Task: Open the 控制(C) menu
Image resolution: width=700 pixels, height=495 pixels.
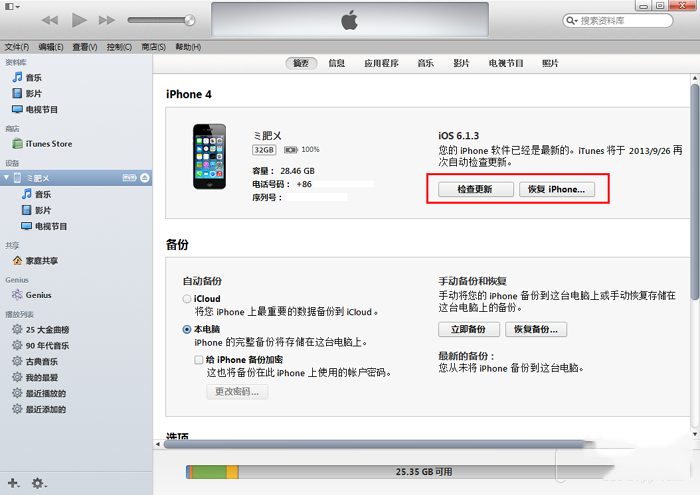Action: 119,47
